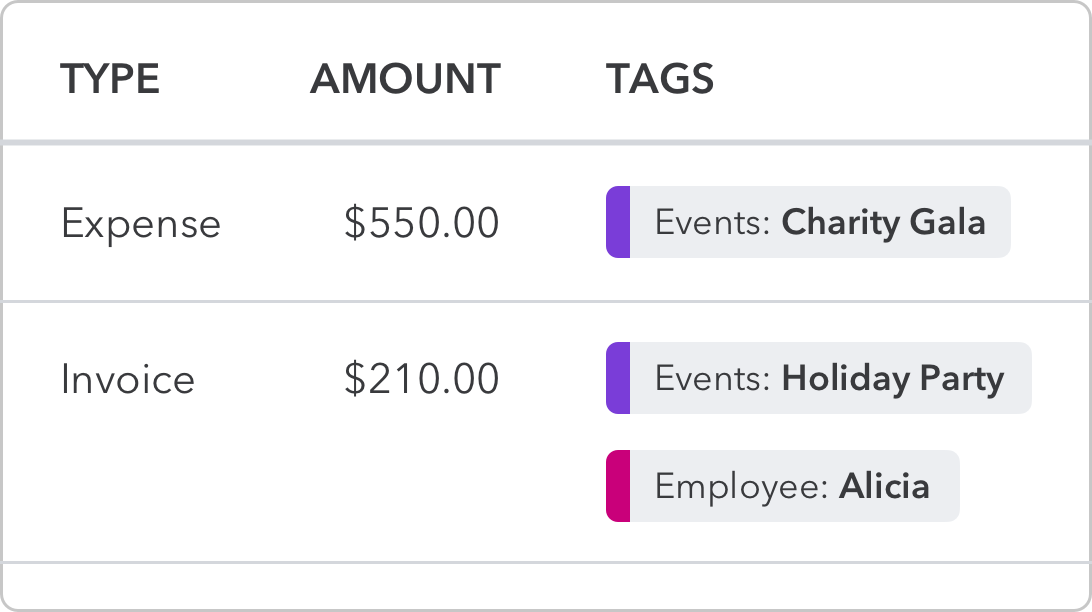
Task: Click the Employee: group label on tag
Action: (x=742, y=487)
